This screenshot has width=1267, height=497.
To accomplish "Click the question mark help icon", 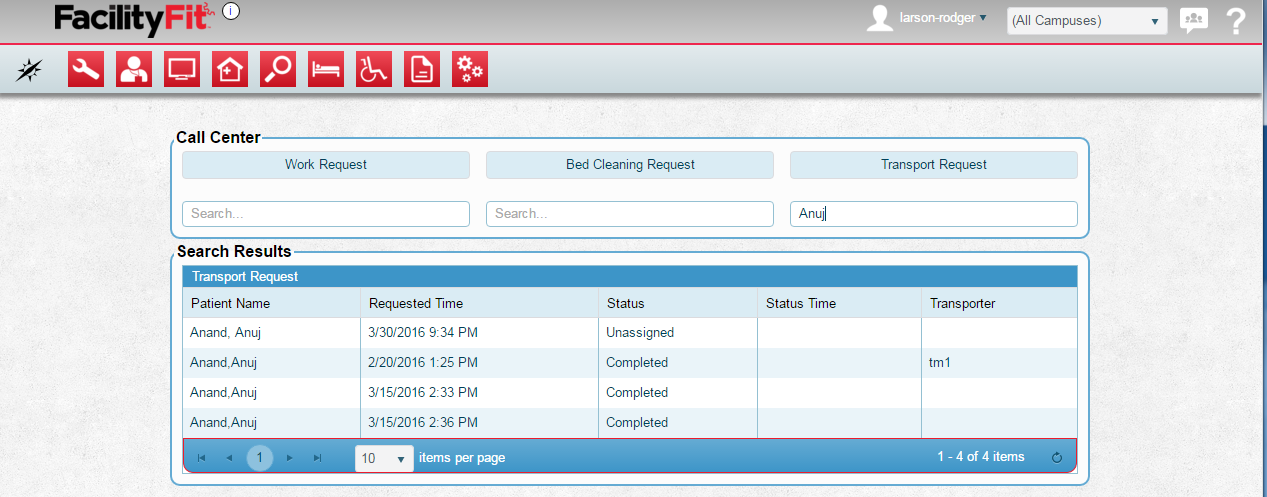I will click(1236, 21).
